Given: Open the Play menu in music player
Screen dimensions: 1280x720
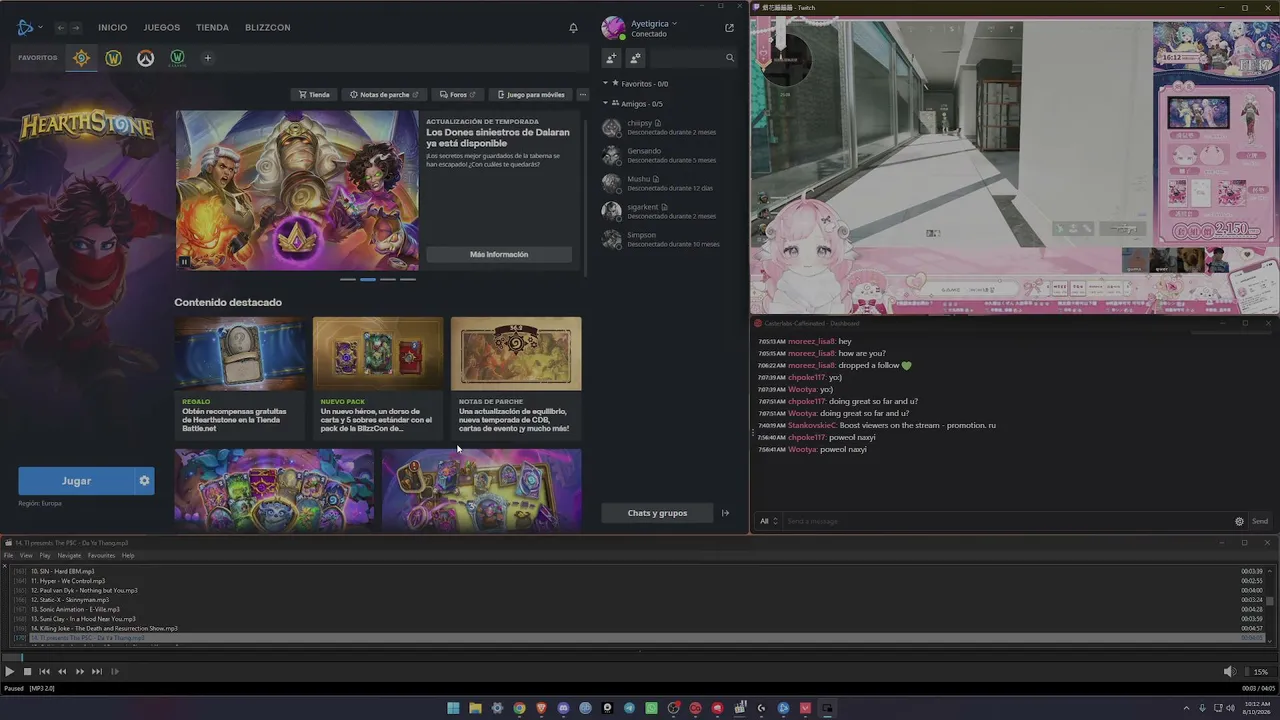Looking at the screenshot, I should [45, 555].
